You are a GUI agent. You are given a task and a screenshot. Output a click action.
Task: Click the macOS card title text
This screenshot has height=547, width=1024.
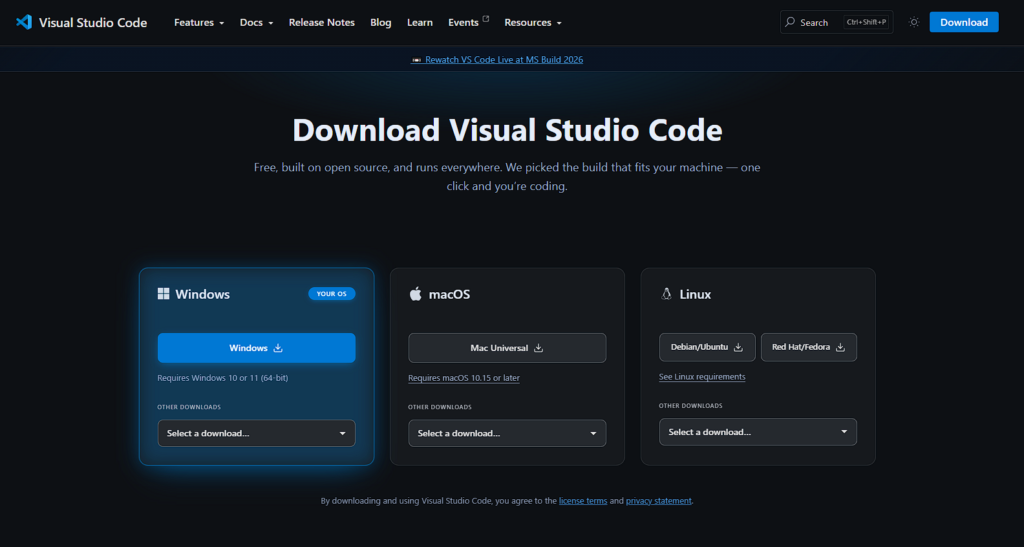449,294
